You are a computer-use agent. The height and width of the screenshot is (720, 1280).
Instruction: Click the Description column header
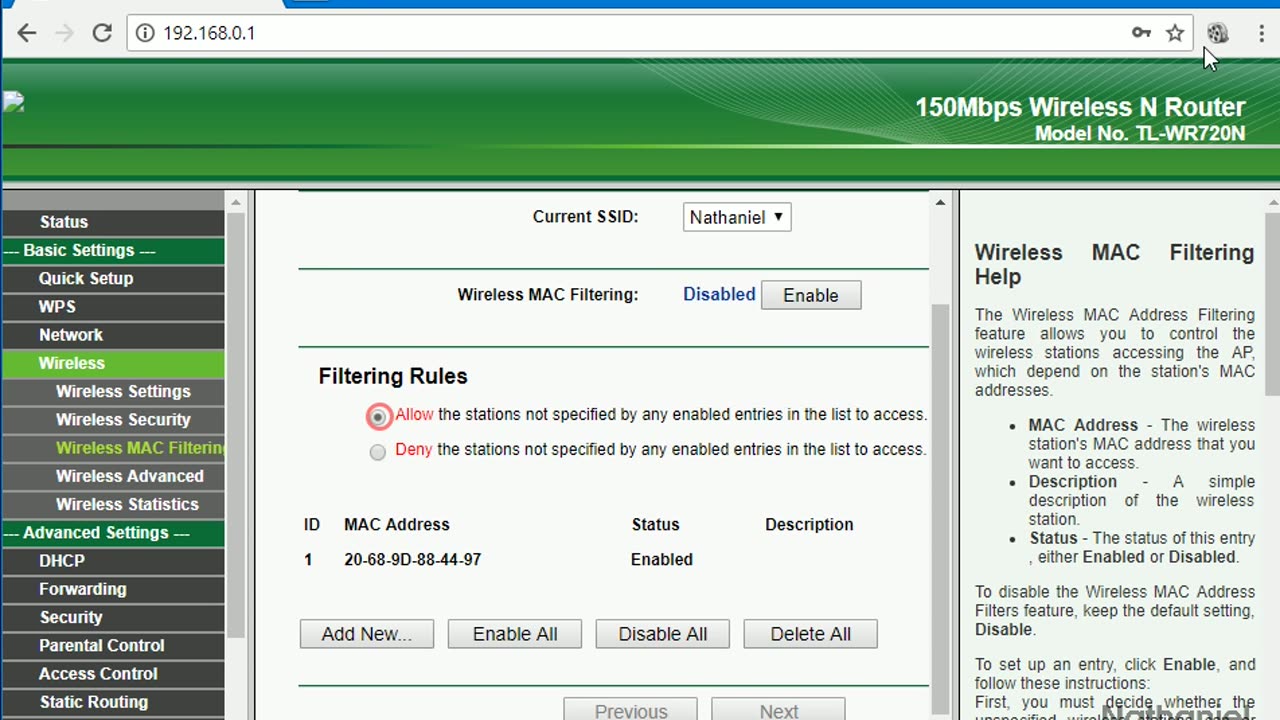point(809,525)
